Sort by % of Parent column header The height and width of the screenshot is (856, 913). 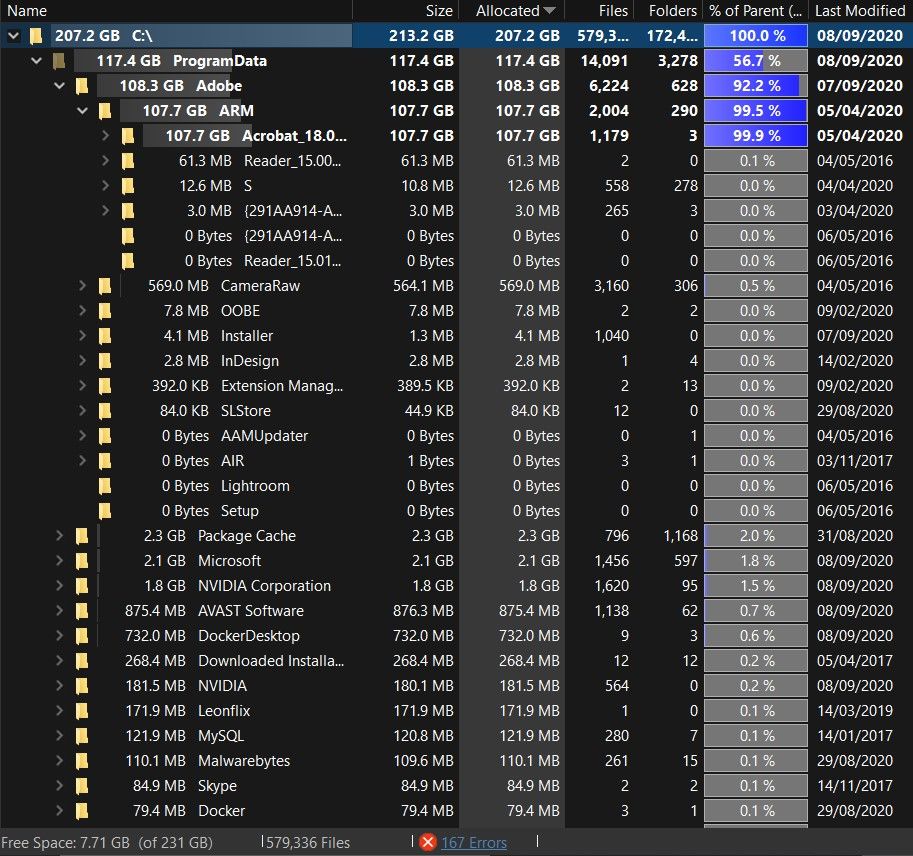(756, 10)
